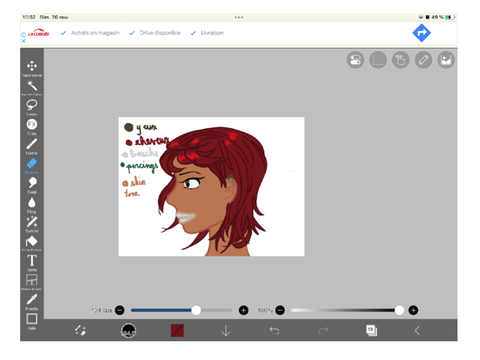Tap the down arrow in the bottom bar
The height and width of the screenshot is (360, 480).
pos(226,330)
